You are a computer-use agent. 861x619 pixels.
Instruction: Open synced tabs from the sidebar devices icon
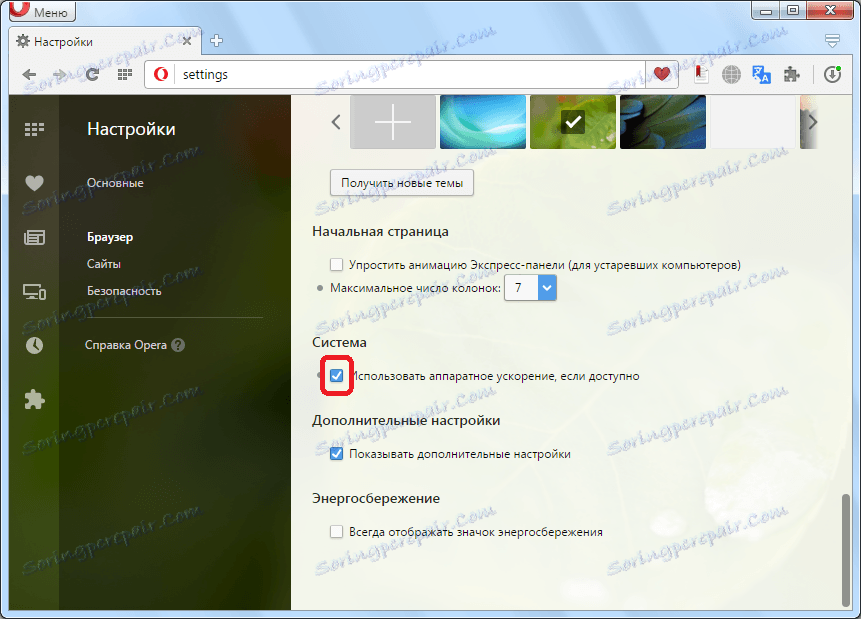34,292
